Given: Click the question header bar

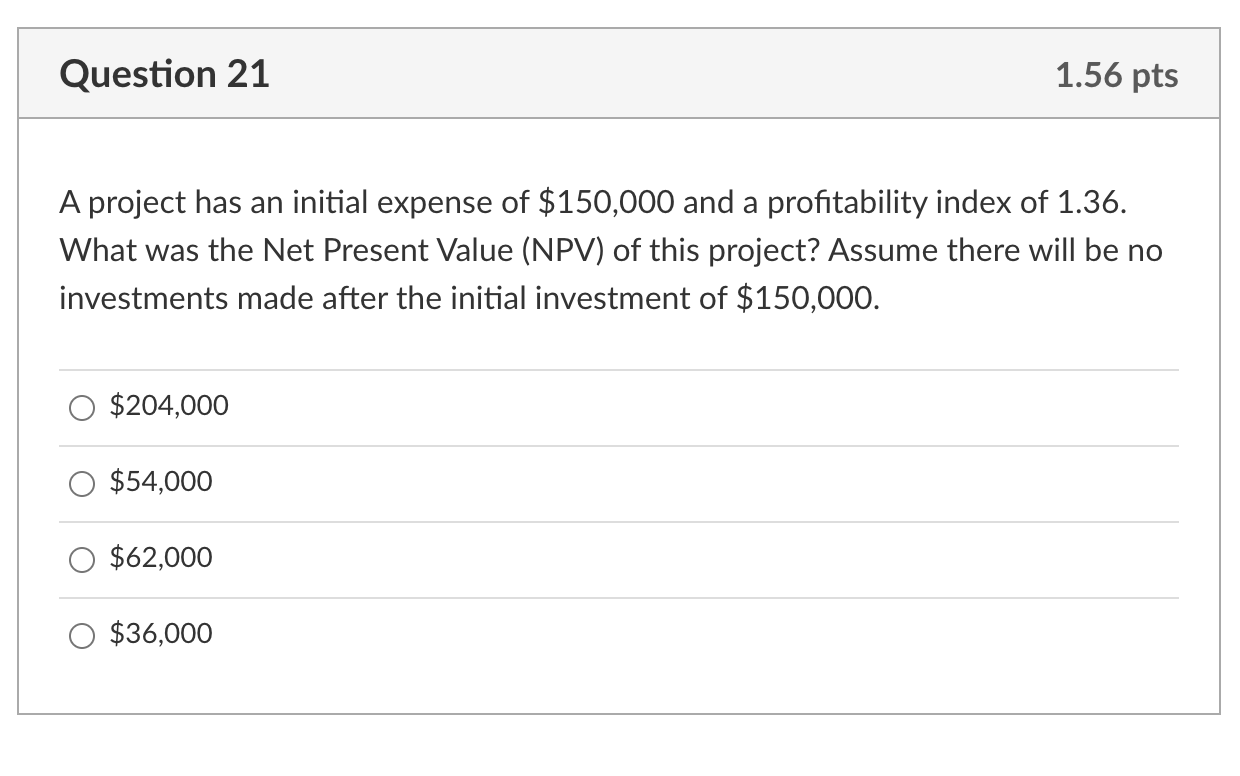Looking at the screenshot, I should pos(620,73).
